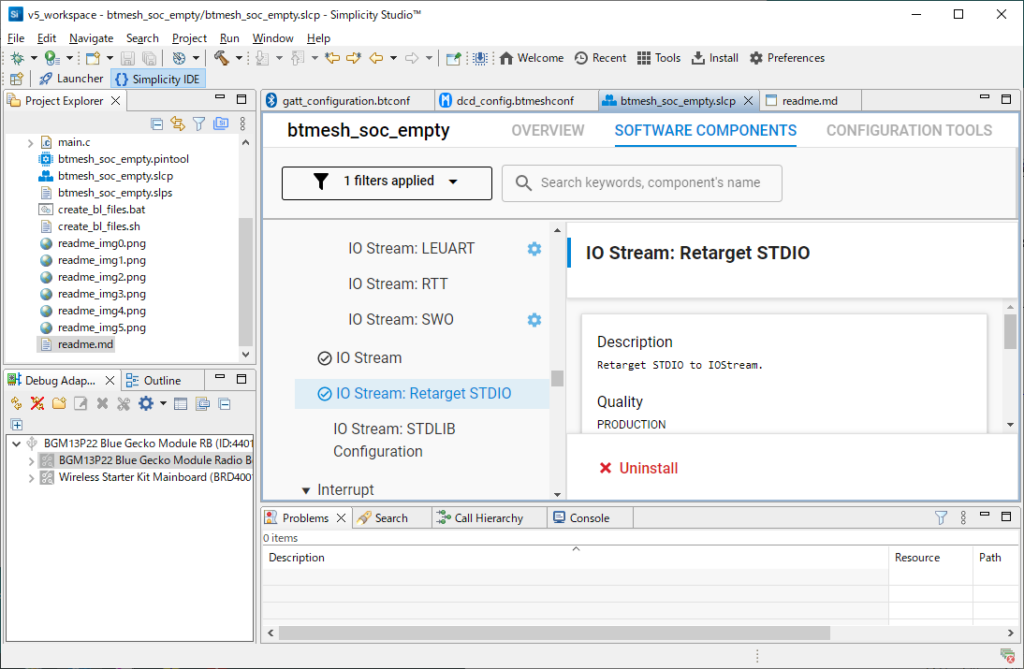Expand the Wireless Starter Kit Mainboard node
This screenshot has height=669, width=1024.
tap(31, 478)
